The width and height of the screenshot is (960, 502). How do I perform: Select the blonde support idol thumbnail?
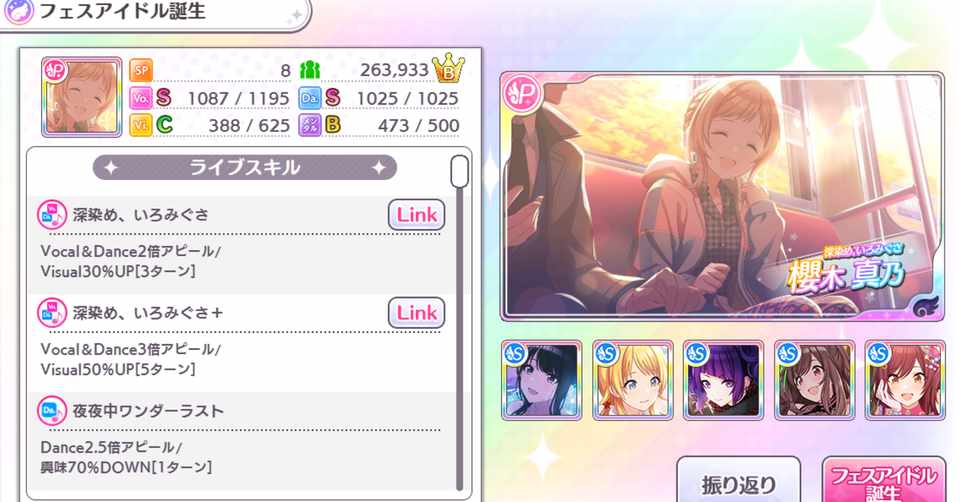633,380
